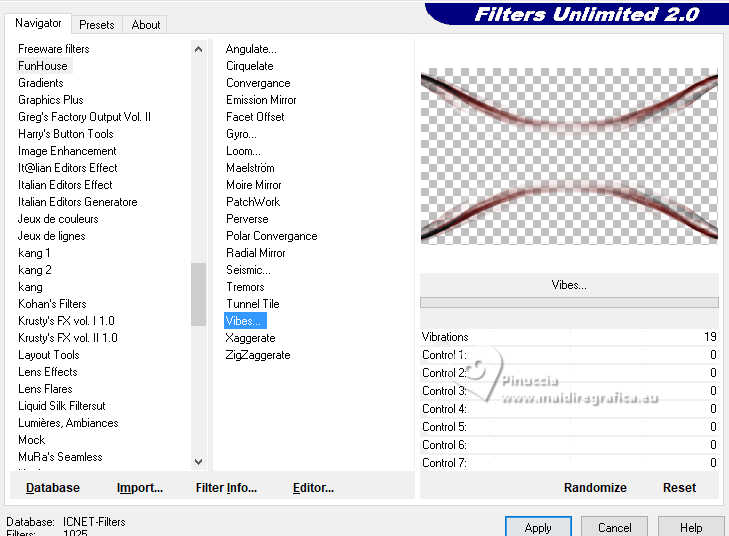
Task: Open the About tab
Action: point(146,25)
